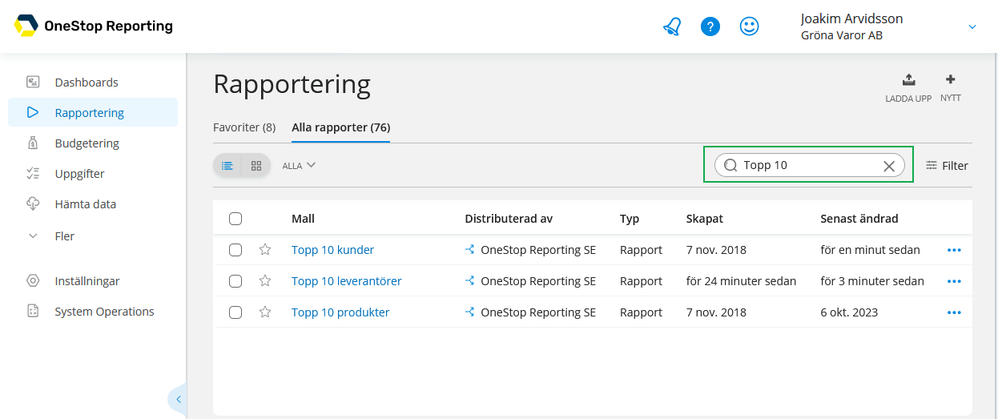Sort by the Typ column header
The height and width of the screenshot is (419, 998).
tap(629, 219)
